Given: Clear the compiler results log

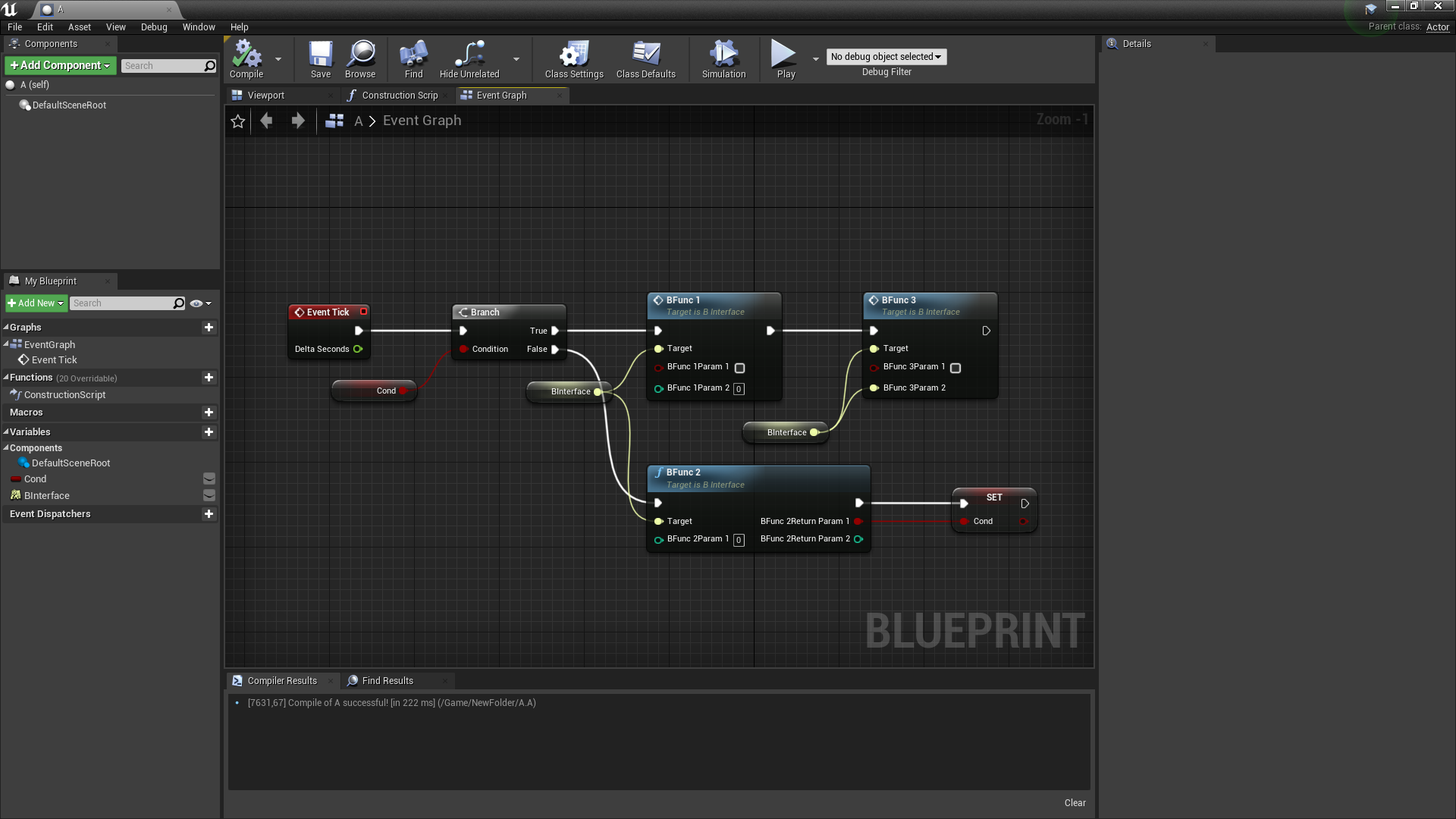Looking at the screenshot, I should 1075,803.
